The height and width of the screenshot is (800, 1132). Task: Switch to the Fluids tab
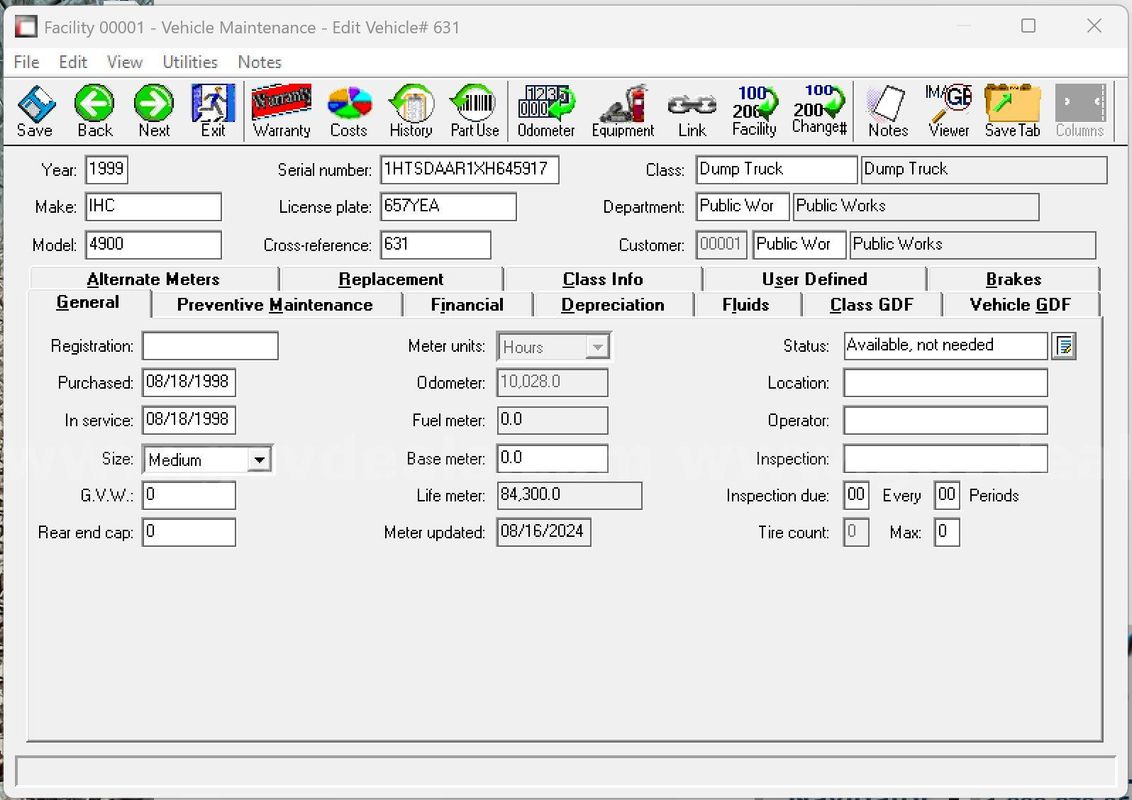click(746, 305)
